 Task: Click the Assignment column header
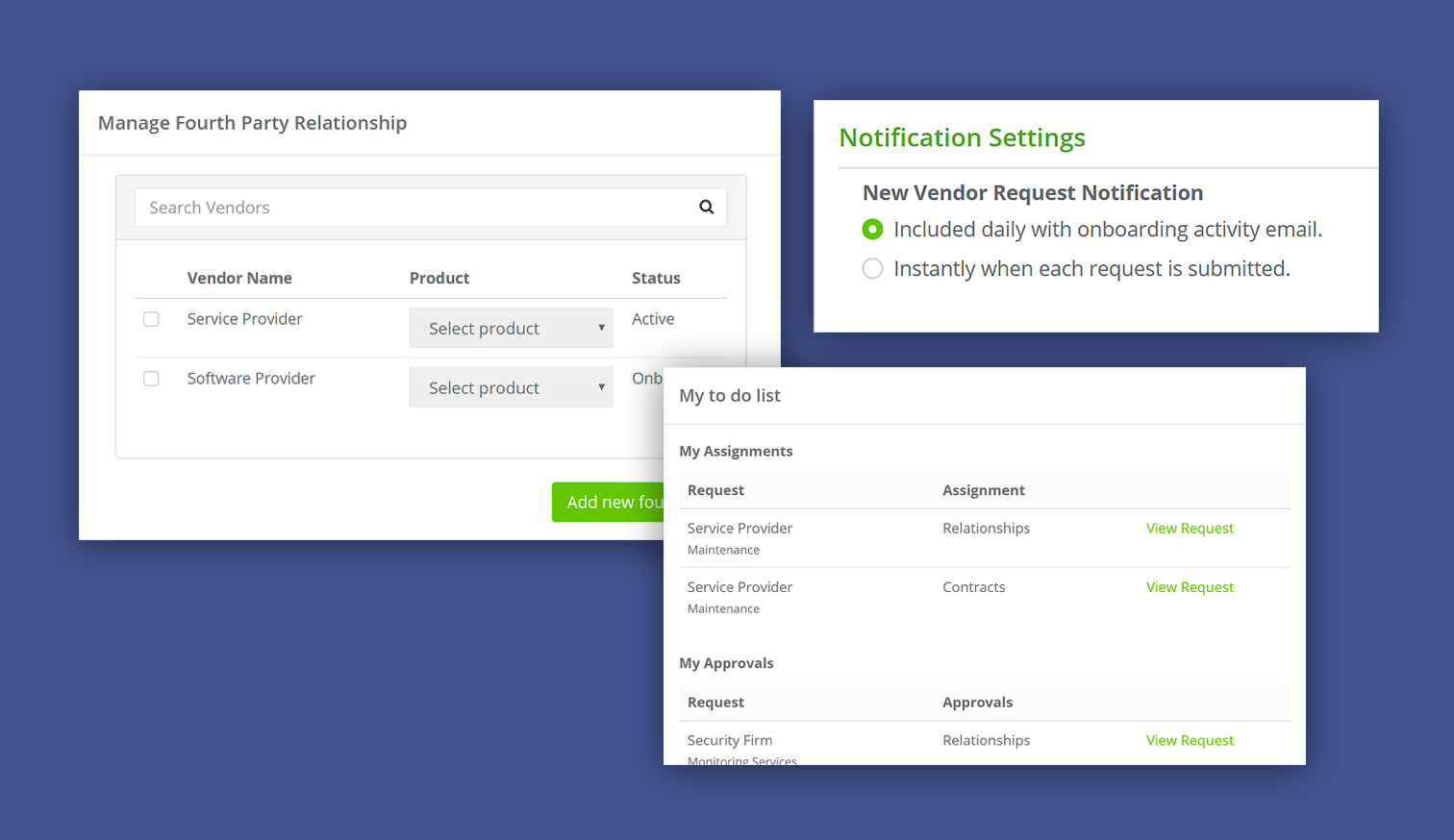(x=983, y=490)
